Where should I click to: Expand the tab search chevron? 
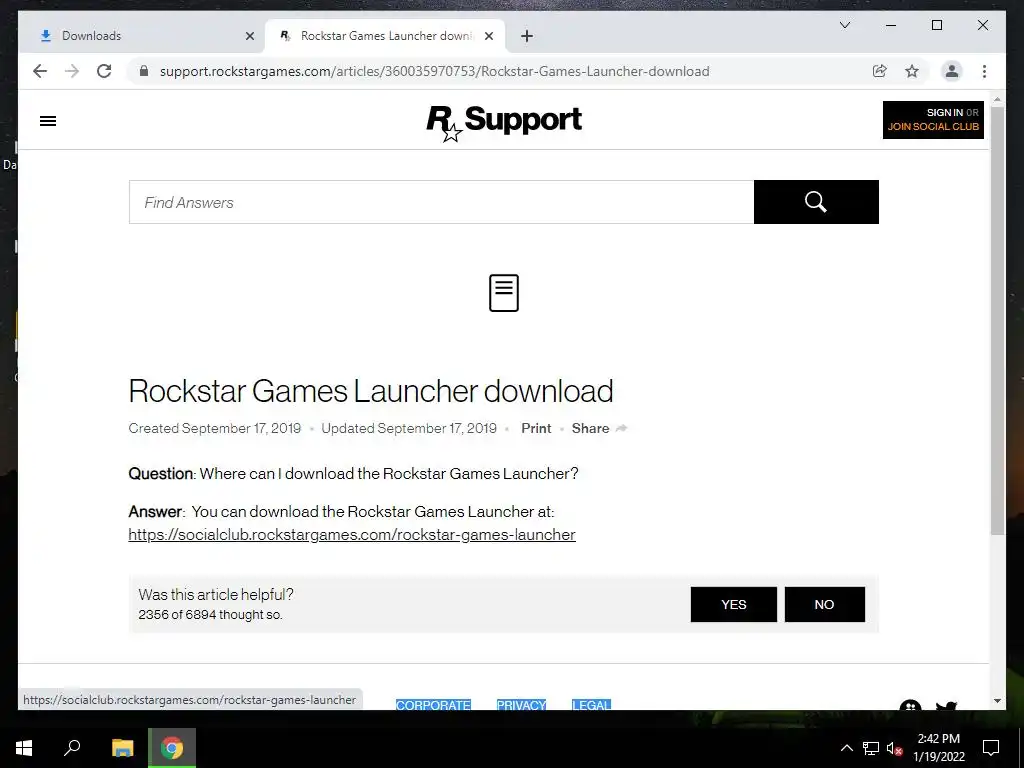point(844,25)
